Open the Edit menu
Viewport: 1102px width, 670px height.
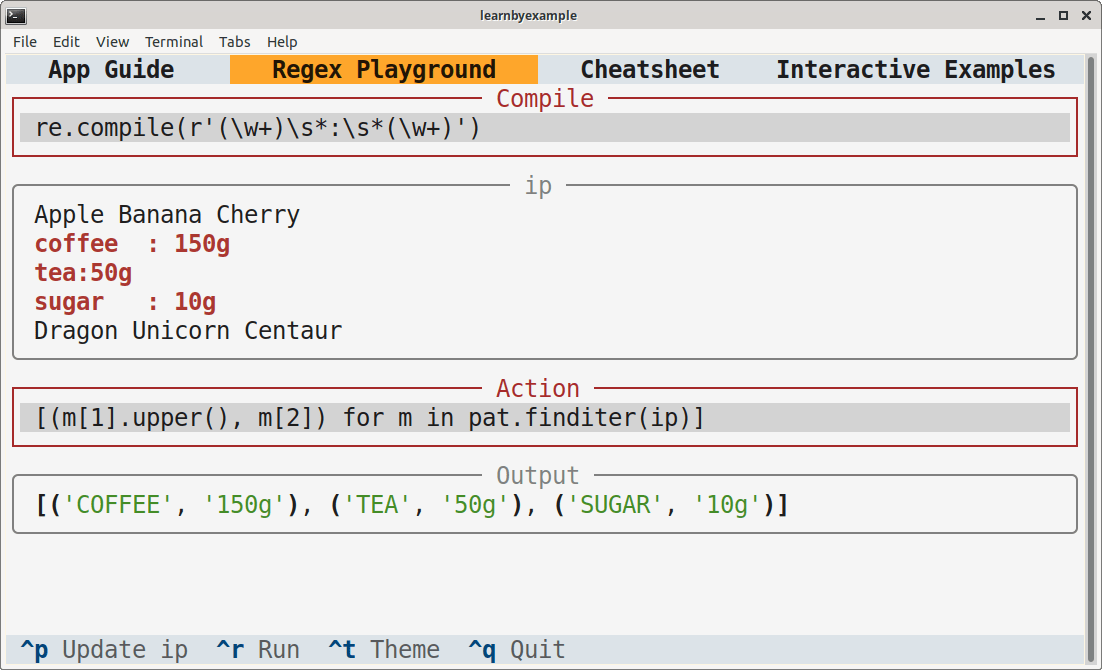(66, 42)
